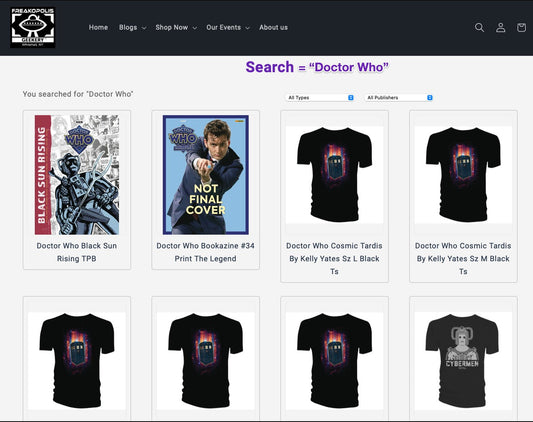533x422 pixels.
Task: Click the 'You searched for "Doctor Who"' text
Action: 78,94
